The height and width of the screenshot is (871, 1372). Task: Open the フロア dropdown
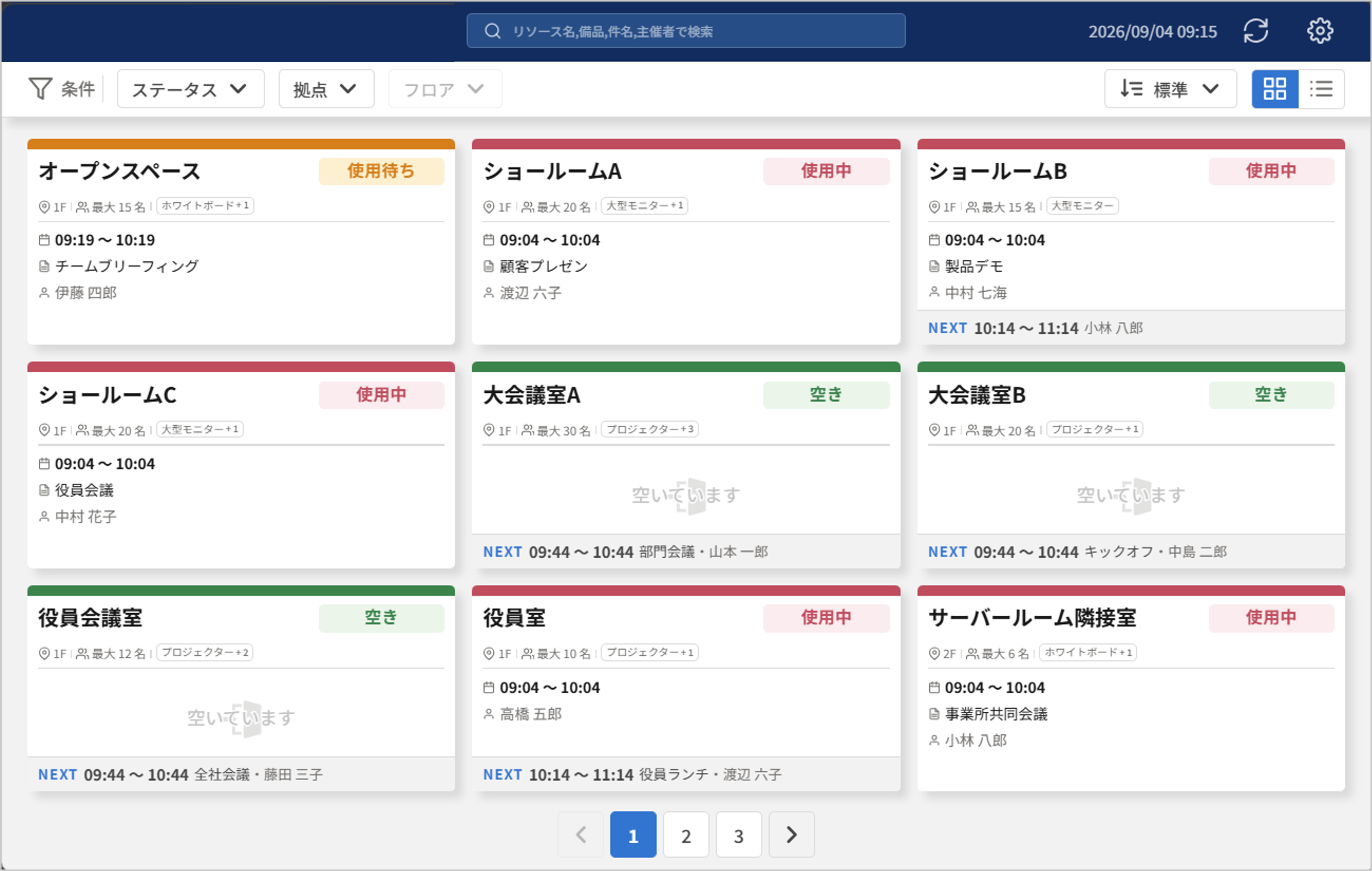click(x=445, y=89)
